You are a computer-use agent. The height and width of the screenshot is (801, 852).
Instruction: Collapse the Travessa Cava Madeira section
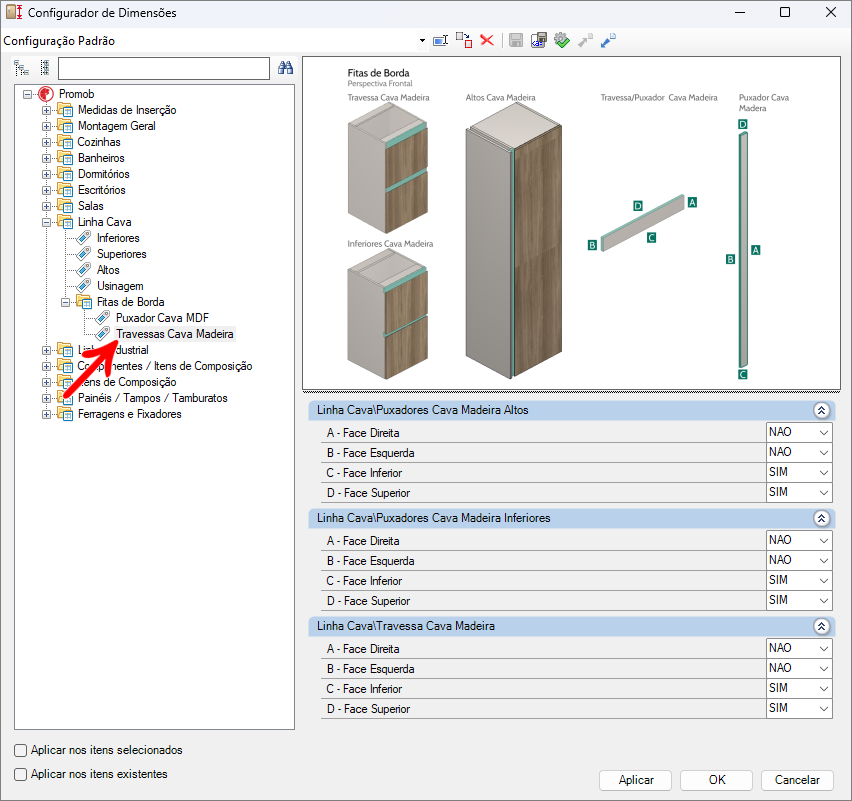coord(821,626)
